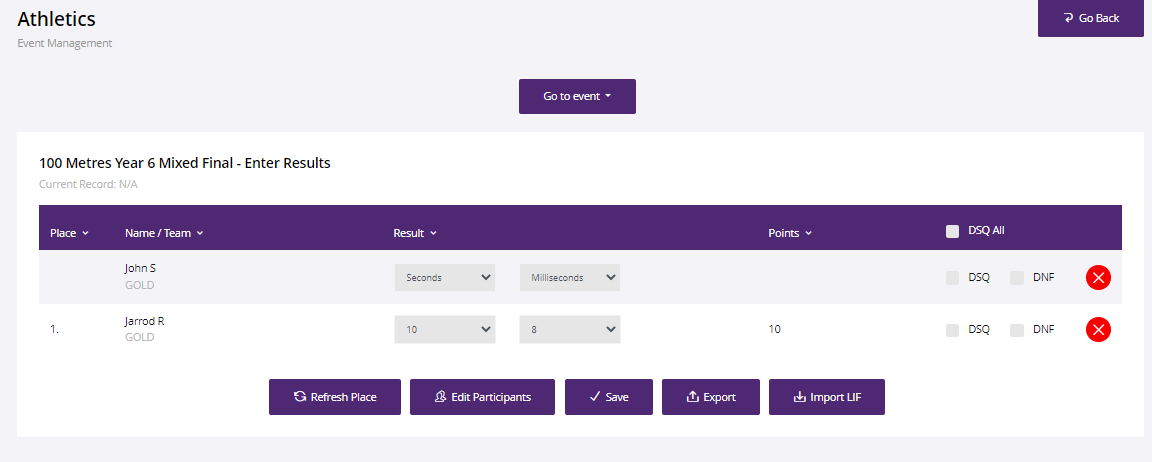Click the Refresh Place button

[x=334, y=397]
